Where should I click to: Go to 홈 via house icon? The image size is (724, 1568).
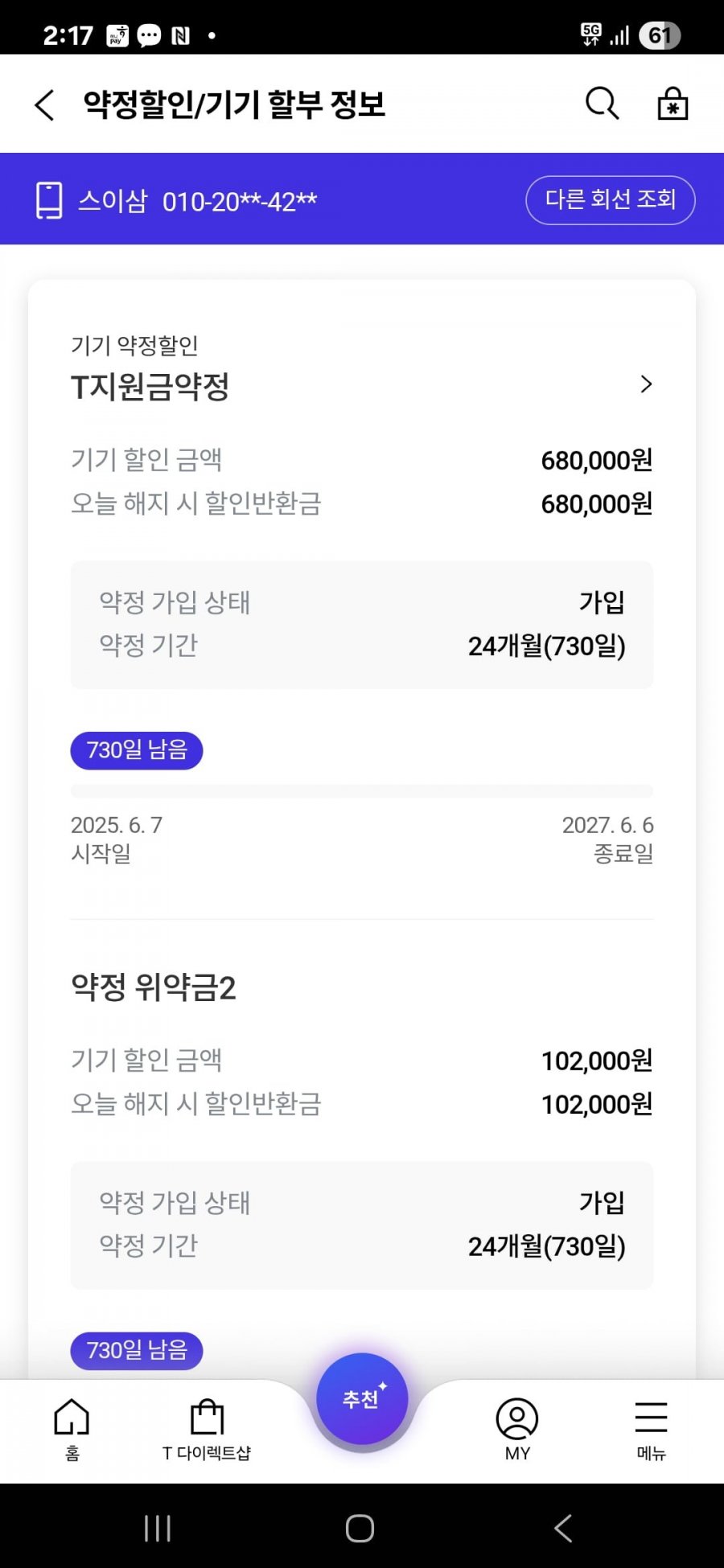pyautogui.click(x=72, y=1428)
